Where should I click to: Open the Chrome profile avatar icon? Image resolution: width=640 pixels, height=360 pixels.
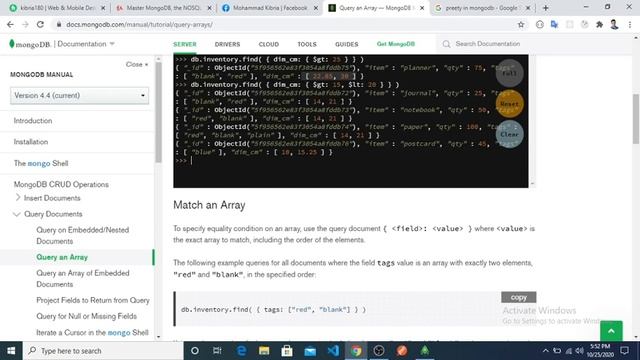tap(614, 24)
